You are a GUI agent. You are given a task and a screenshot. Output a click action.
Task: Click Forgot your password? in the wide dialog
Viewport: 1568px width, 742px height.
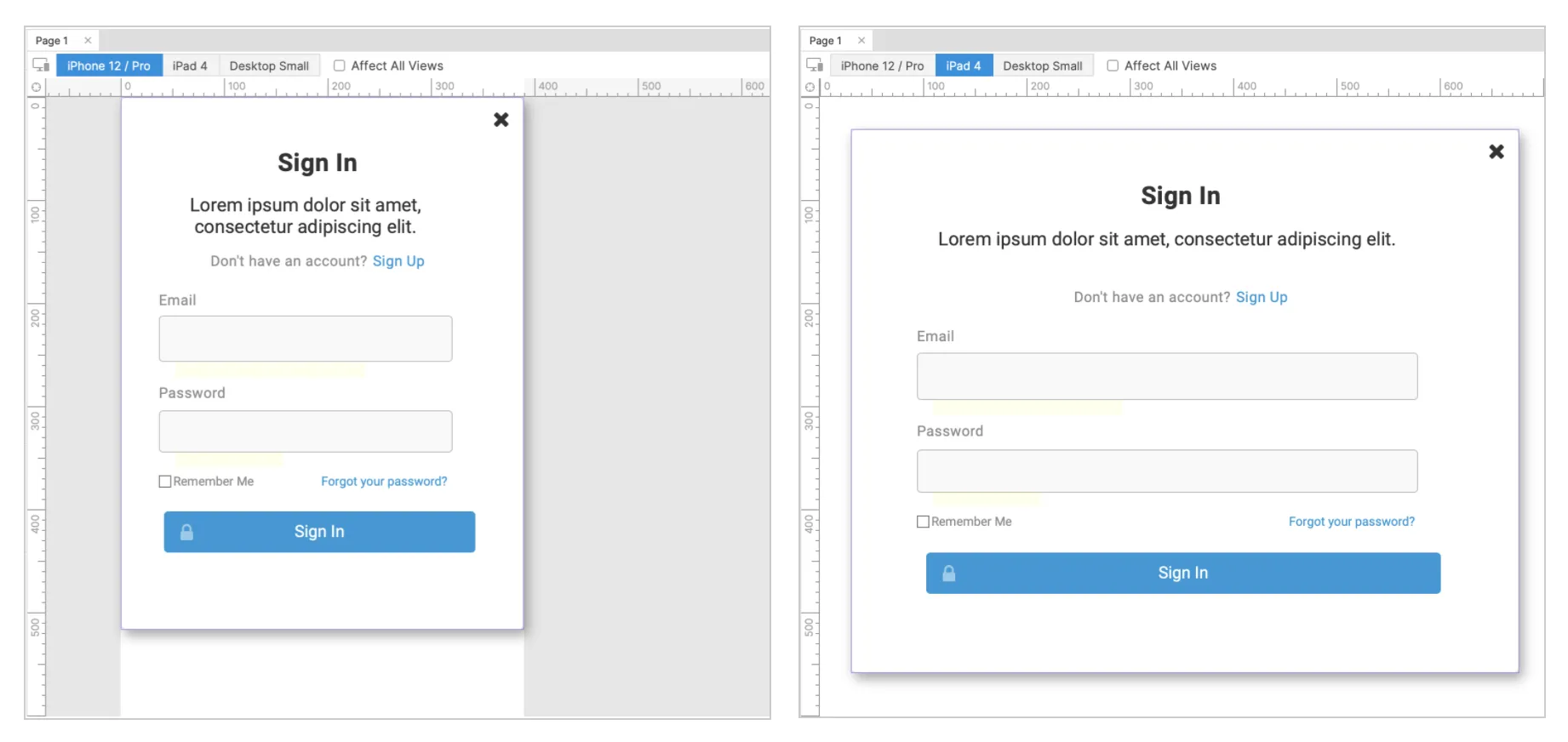pos(1351,522)
